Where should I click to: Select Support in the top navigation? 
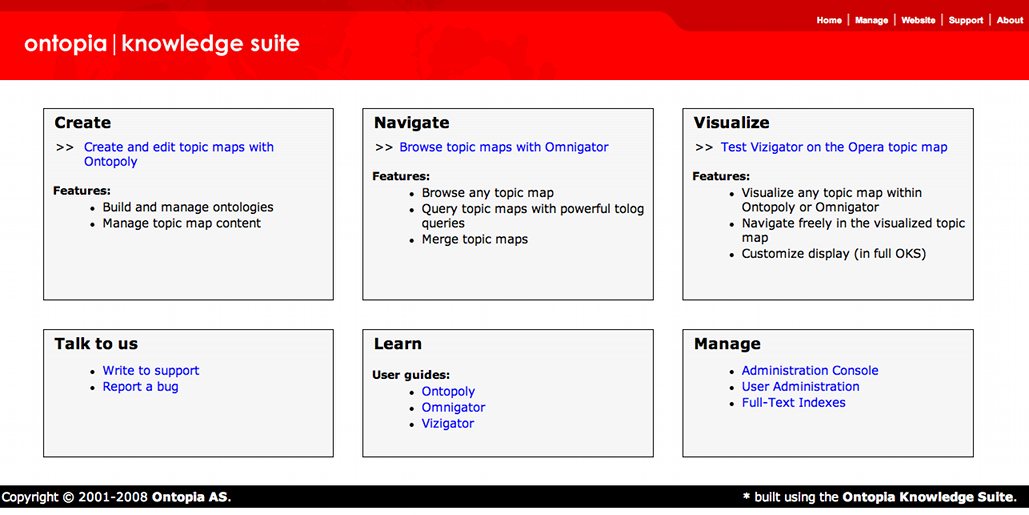[965, 20]
